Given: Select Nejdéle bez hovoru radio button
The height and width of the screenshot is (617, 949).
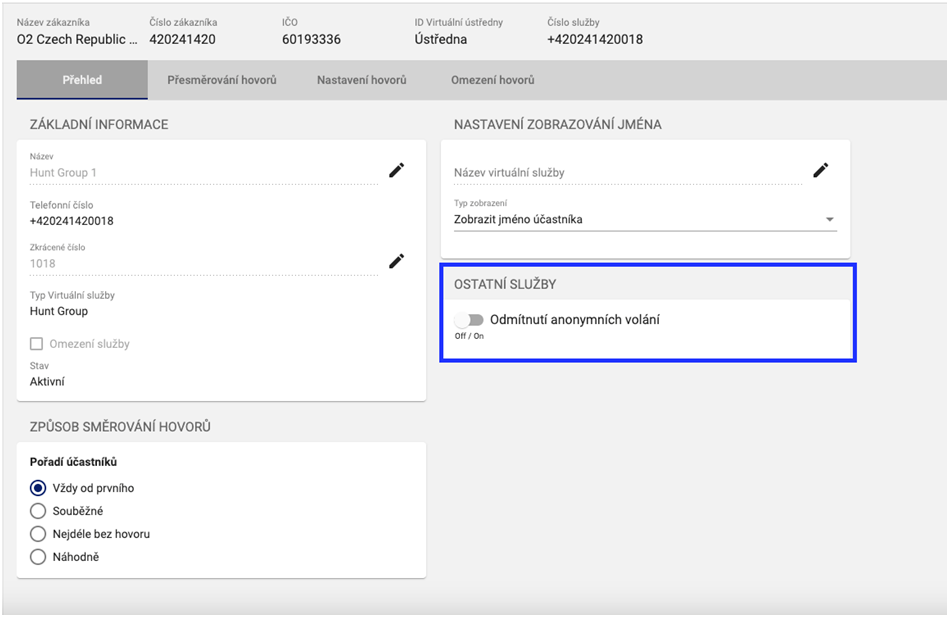Looking at the screenshot, I should (x=38, y=534).
